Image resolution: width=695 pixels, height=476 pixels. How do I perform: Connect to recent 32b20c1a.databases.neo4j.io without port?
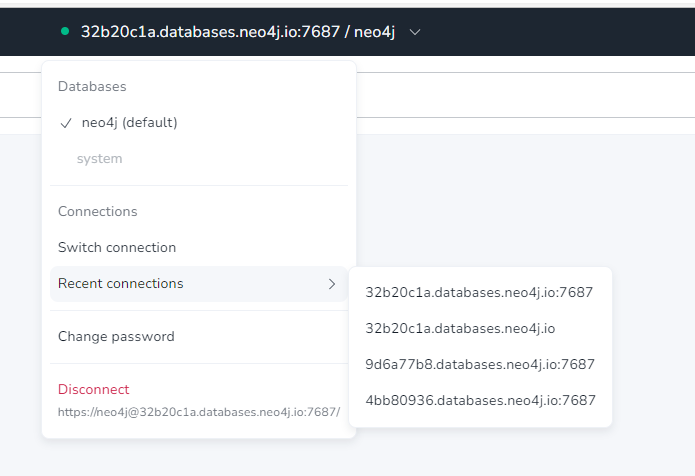tap(460, 328)
